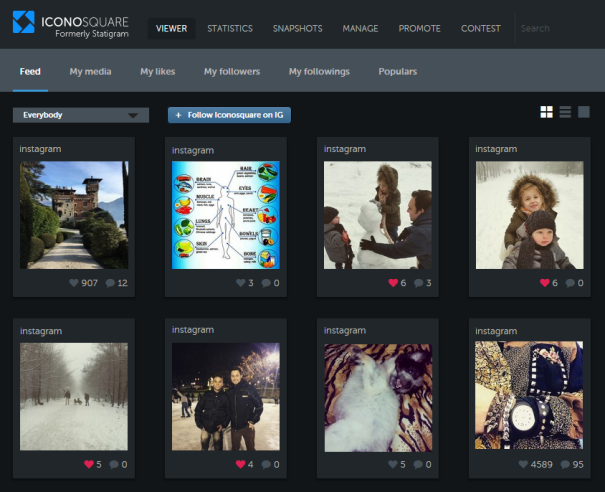The image size is (605, 492).
Task: Open the castle on the lake photo
Action: tap(74, 215)
